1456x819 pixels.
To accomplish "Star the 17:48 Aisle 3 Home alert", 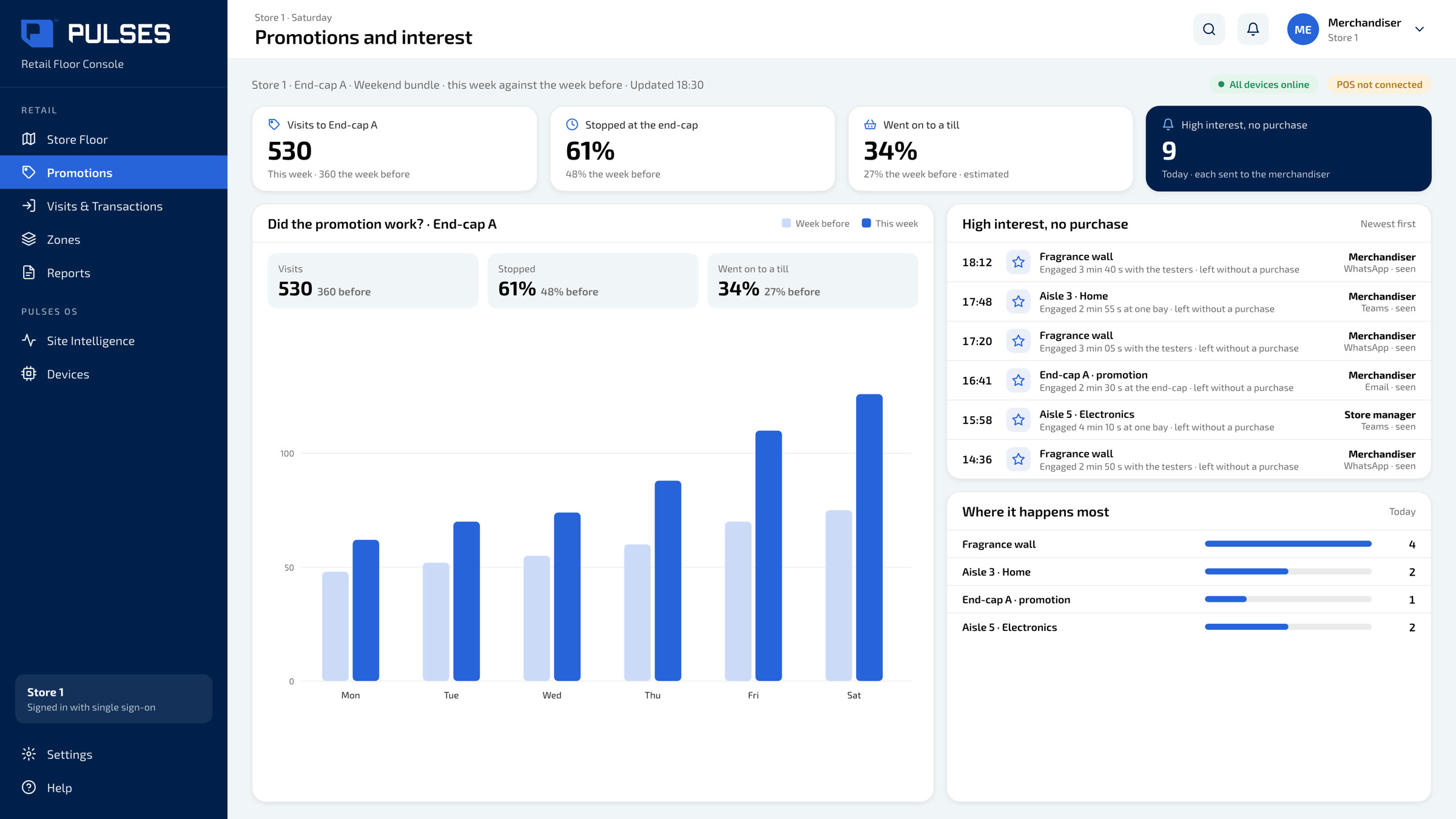I will [1018, 302].
